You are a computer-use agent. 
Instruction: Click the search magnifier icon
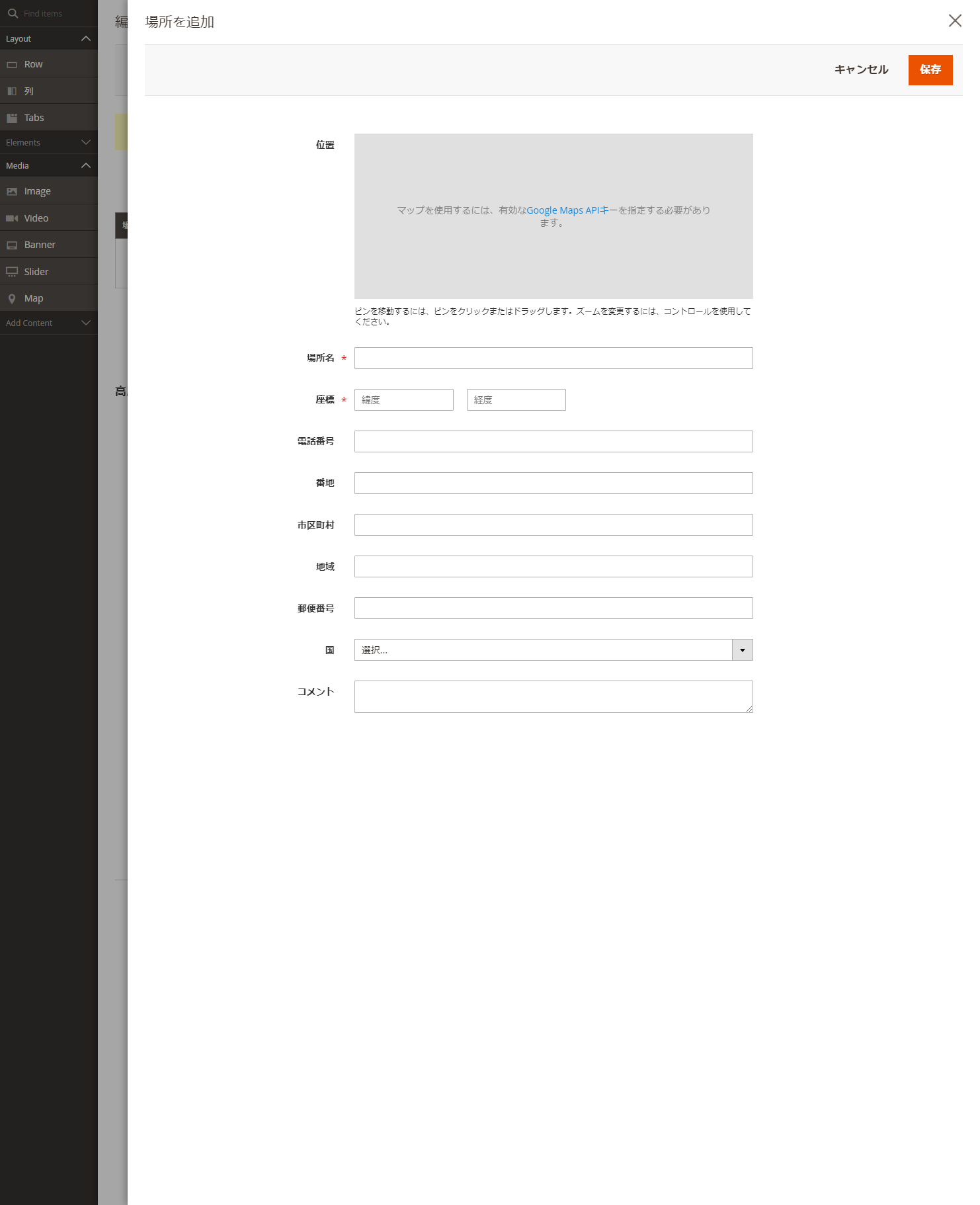coord(13,13)
